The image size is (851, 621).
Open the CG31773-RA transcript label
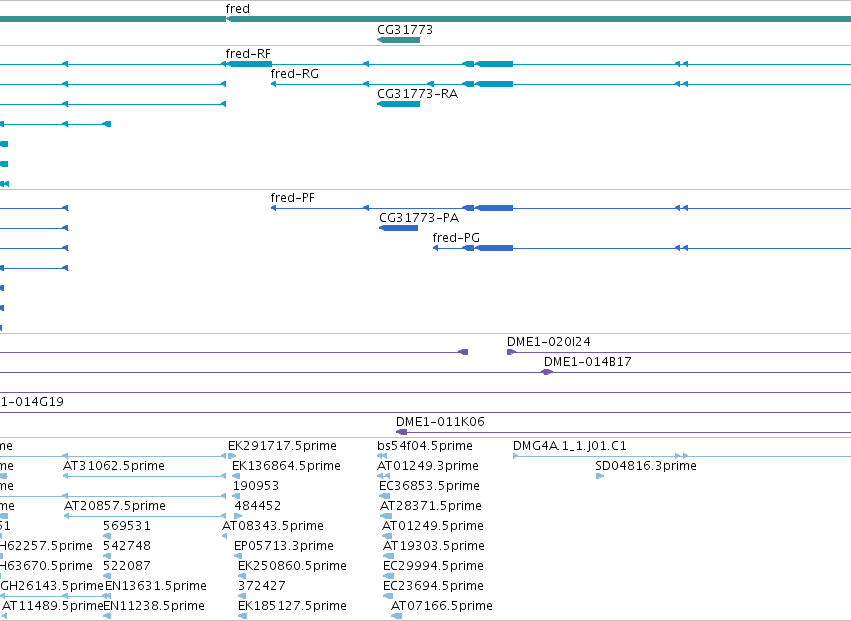417,94
